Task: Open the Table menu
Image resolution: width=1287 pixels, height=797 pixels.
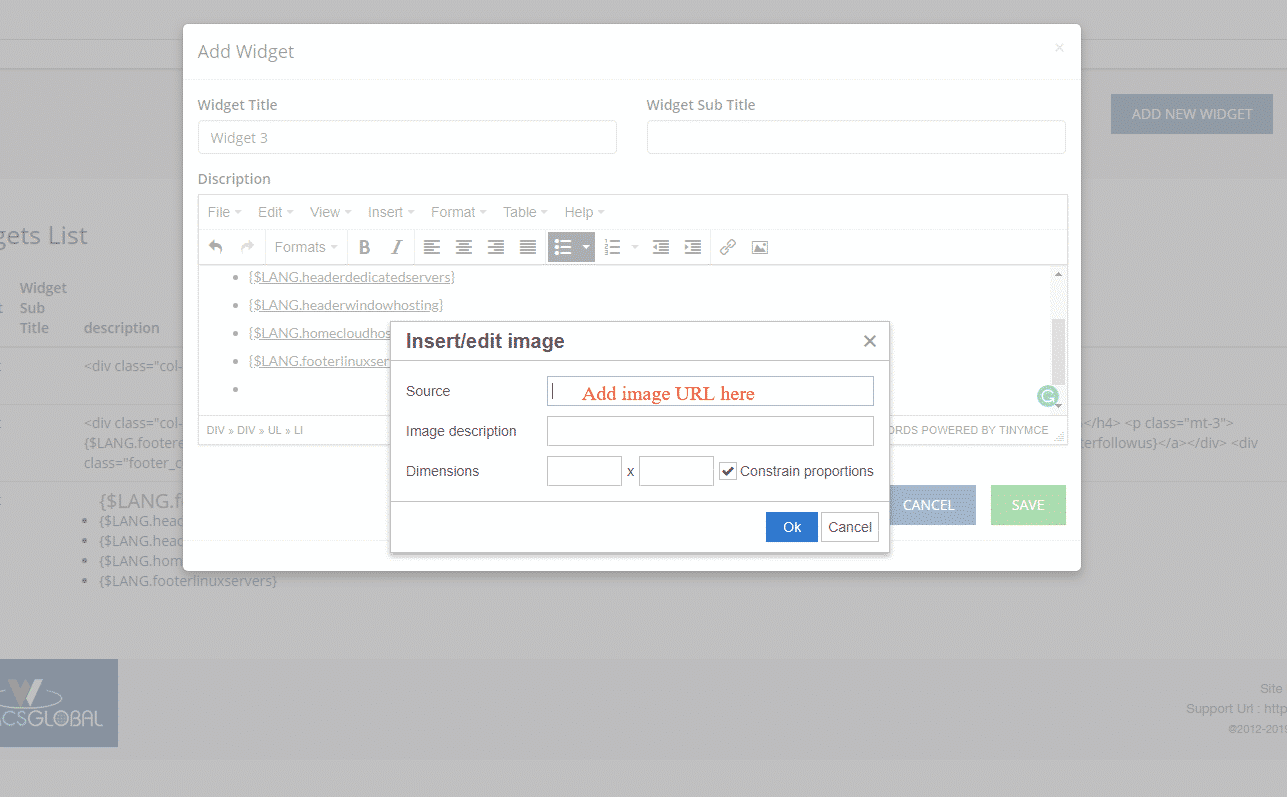Action: click(525, 212)
